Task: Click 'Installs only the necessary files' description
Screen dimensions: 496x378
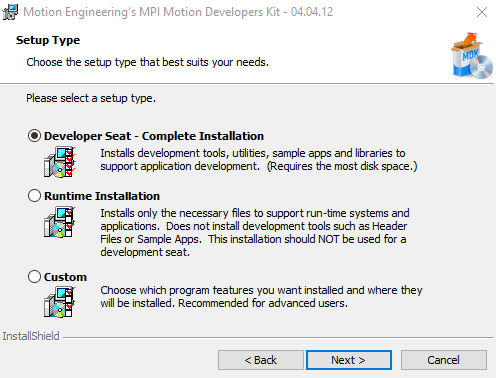Action: tap(254, 232)
